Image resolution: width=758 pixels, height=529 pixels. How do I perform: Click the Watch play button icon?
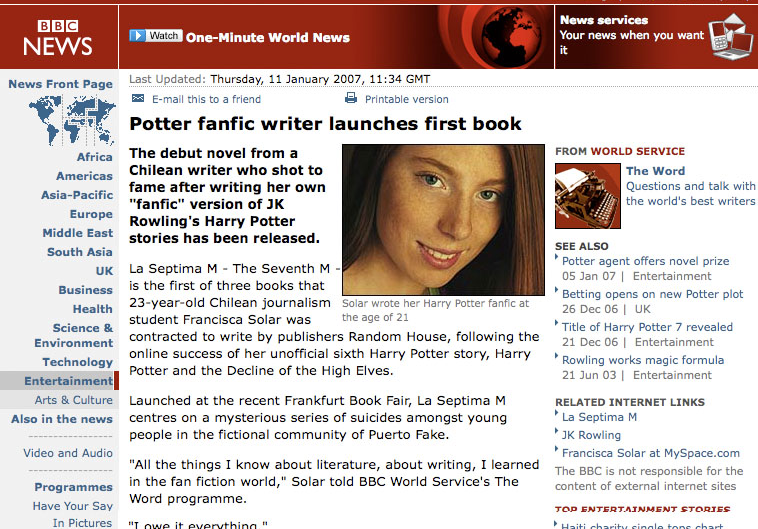137,35
